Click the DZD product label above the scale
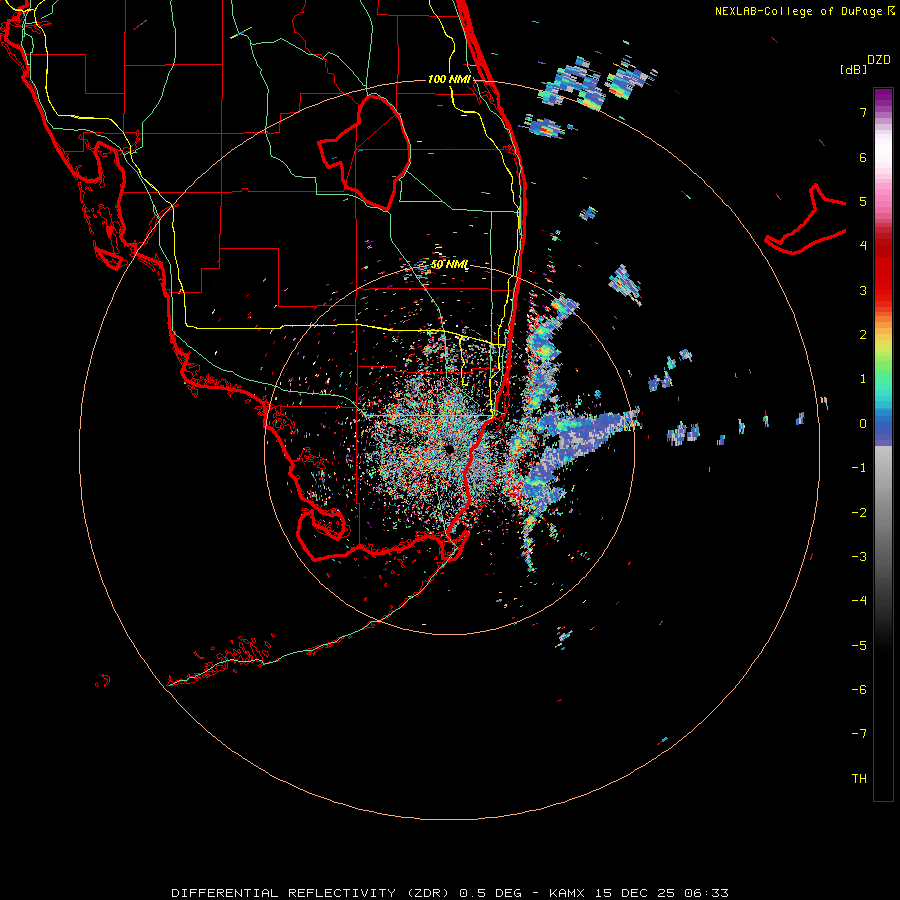Viewport: 900px width, 900px height. coord(879,60)
